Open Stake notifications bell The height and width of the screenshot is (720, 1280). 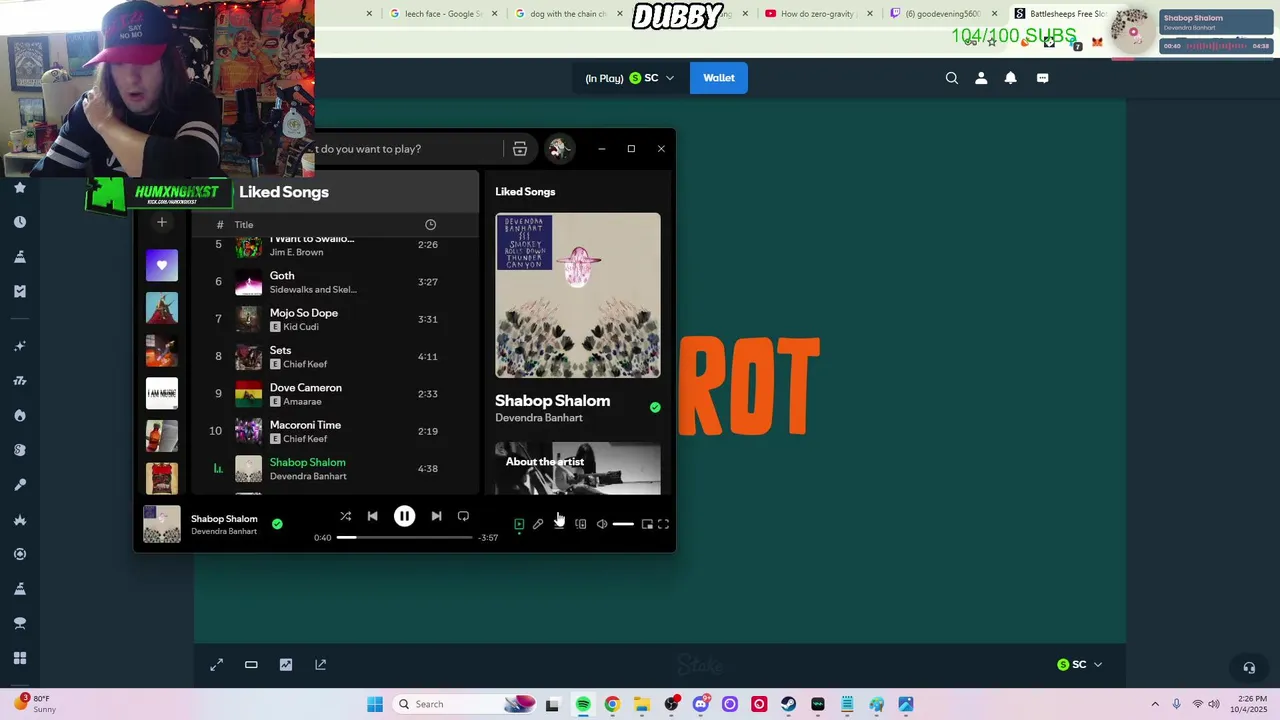1011,78
